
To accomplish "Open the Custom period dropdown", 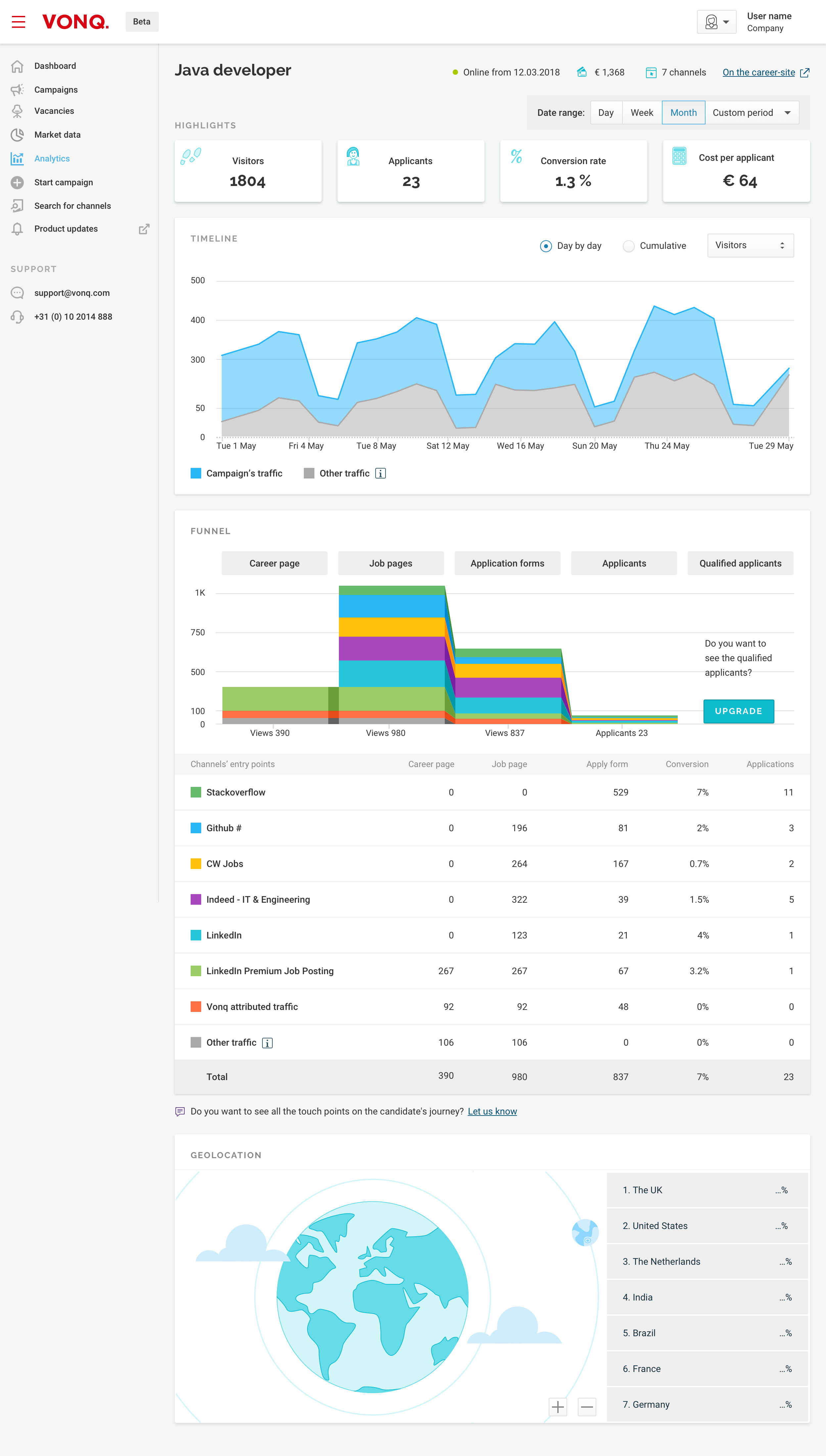I will pyautogui.click(x=751, y=112).
